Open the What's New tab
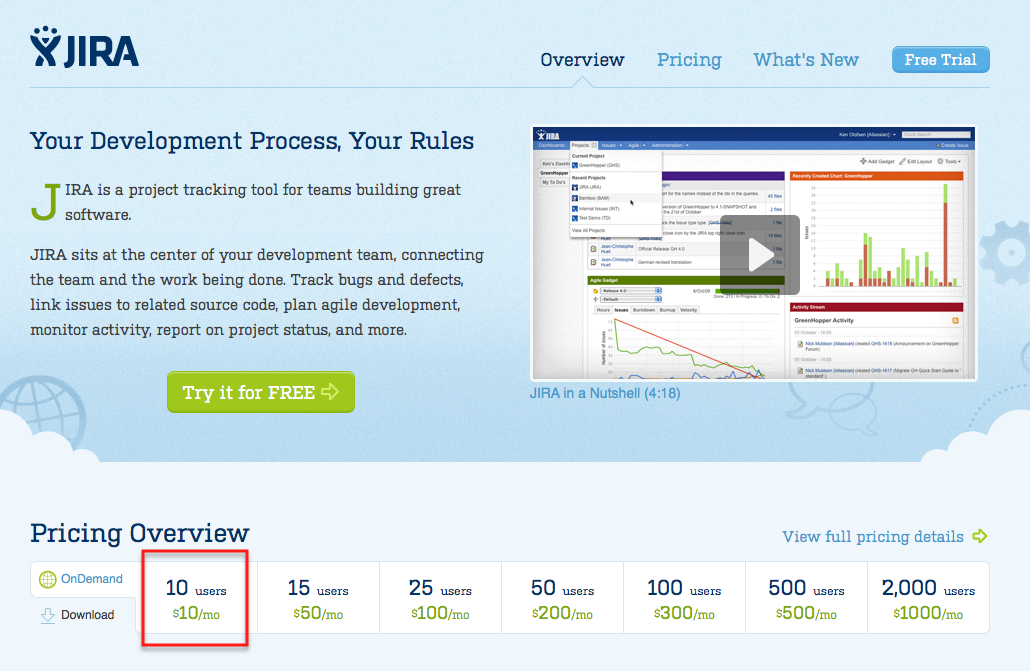This screenshot has height=671, width=1030. click(806, 60)
